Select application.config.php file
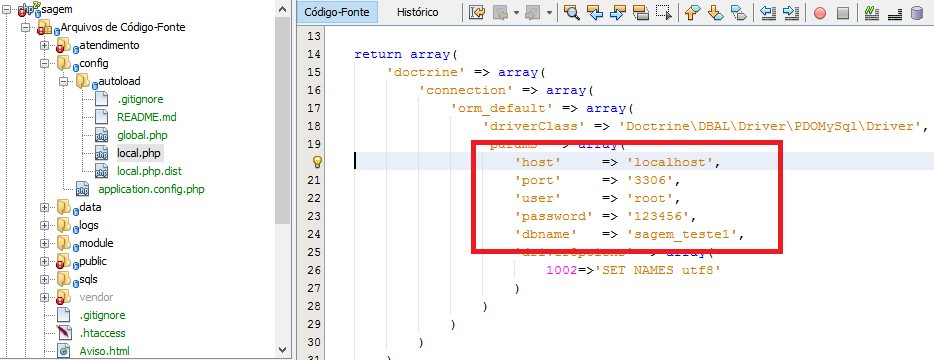The image size is (934, 360). pyautogui.click(x=151, y=190)
